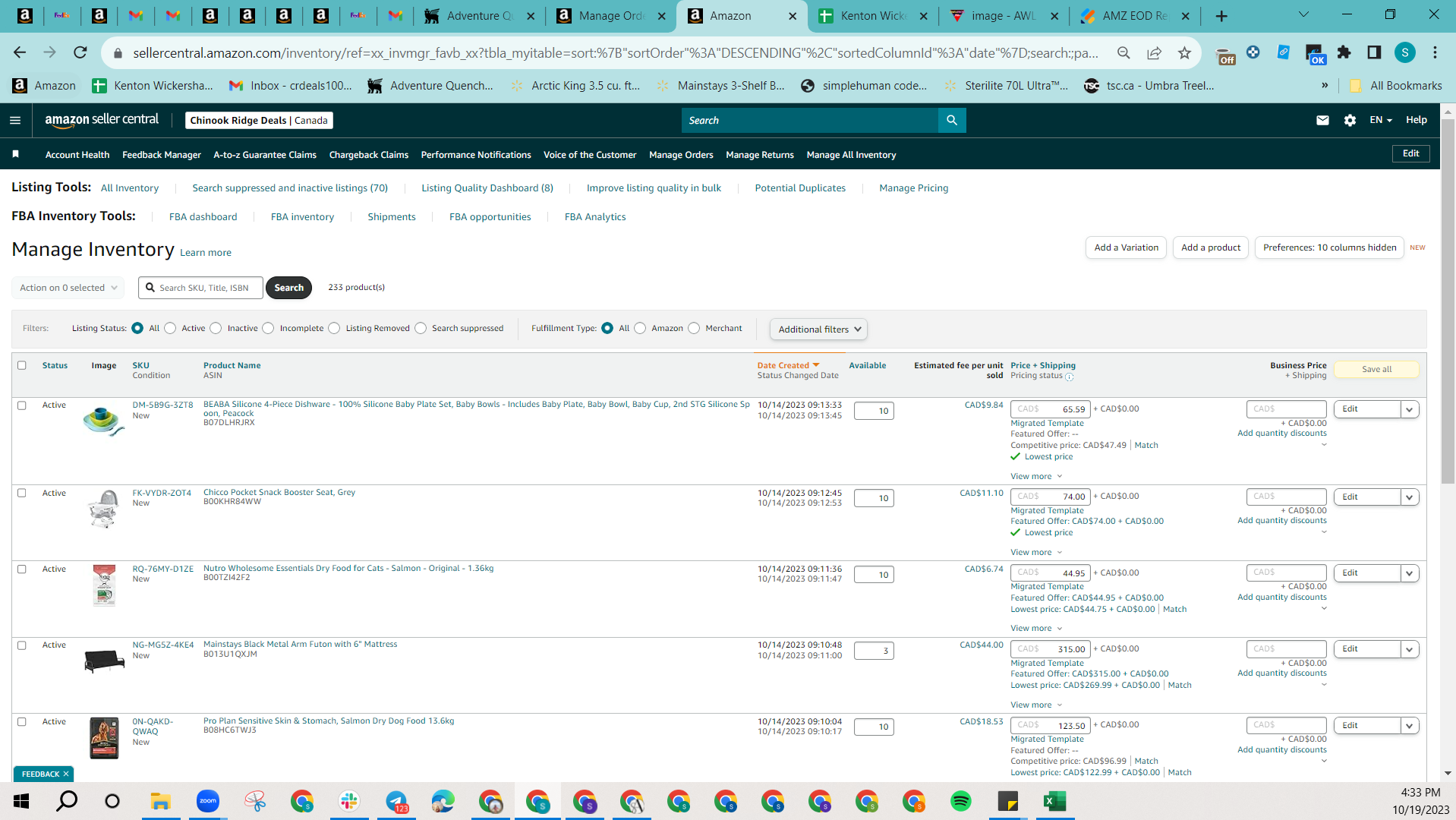The width and height of the screenshot is (1456, 820).
Task: Click the Search SKU, Title, ISBN field
Action: (200, 288)
